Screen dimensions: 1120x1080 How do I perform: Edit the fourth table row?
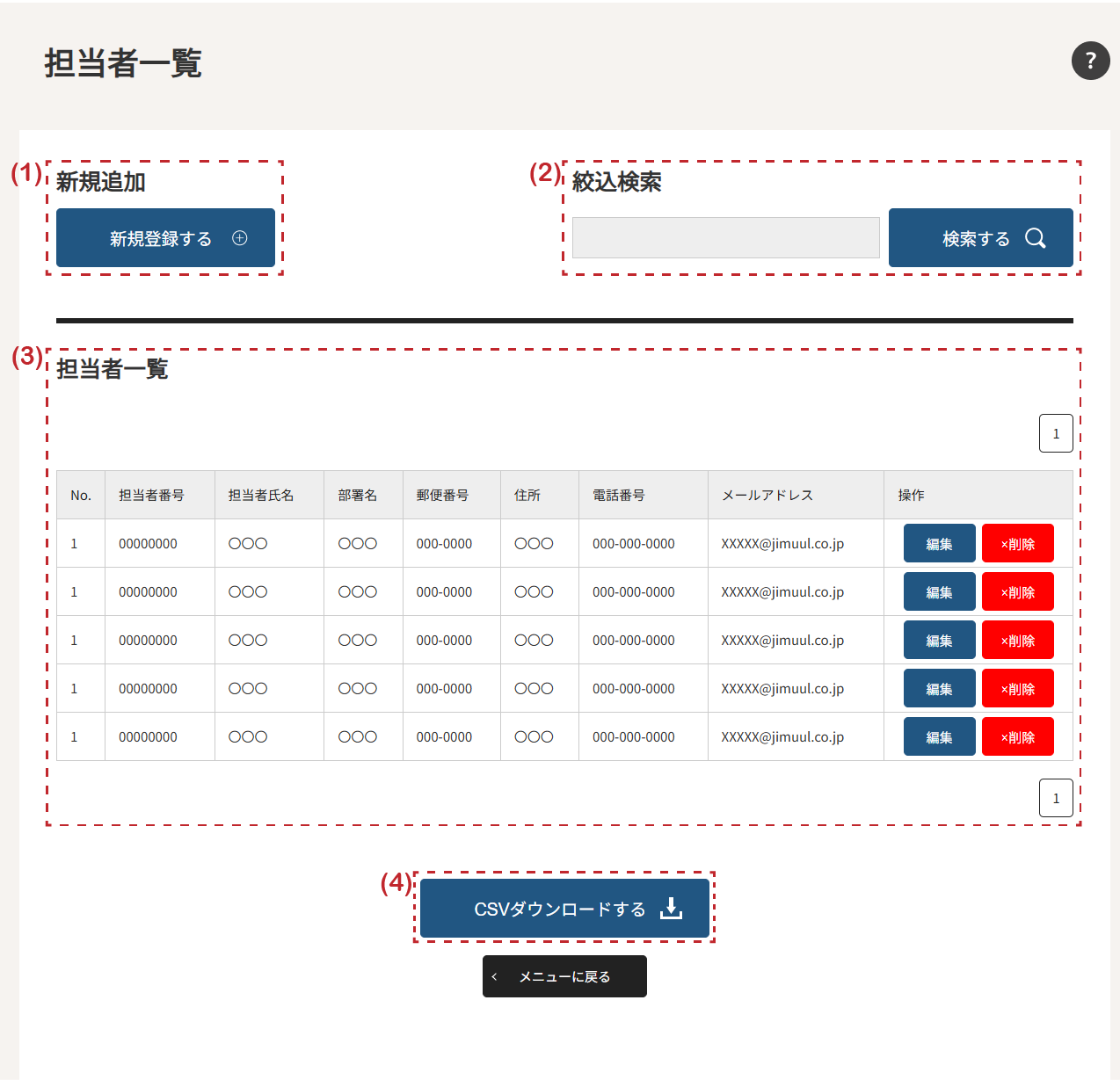click(x=939, y=689)
